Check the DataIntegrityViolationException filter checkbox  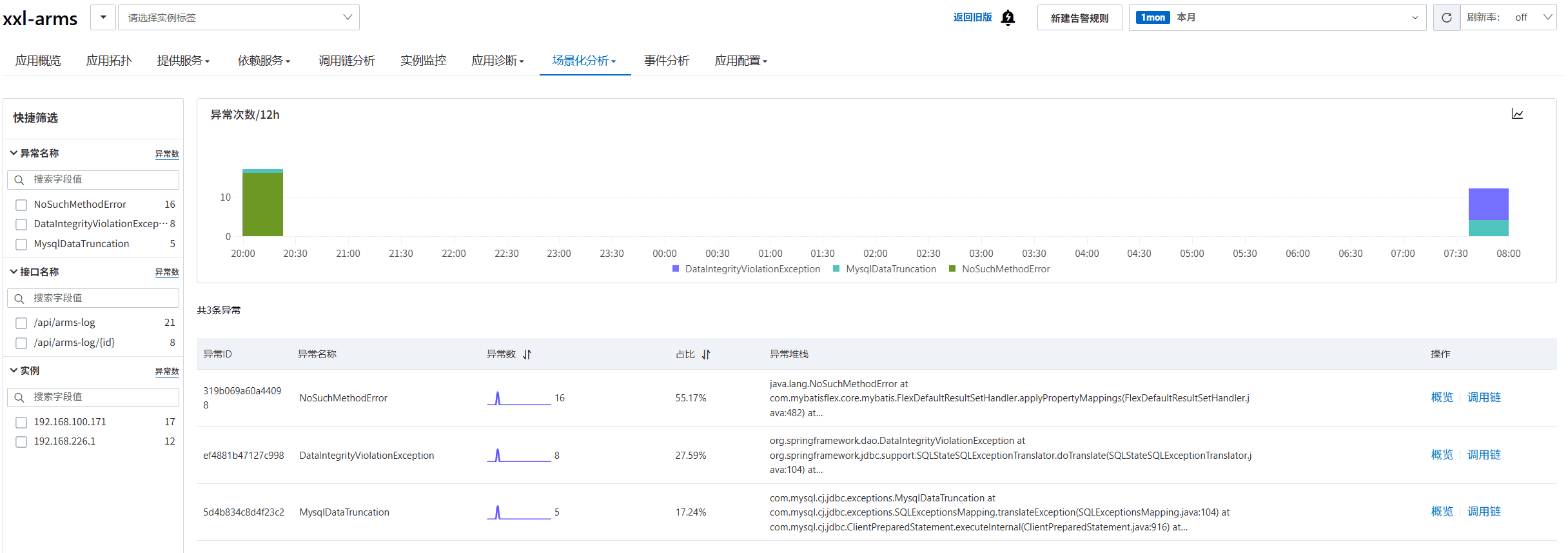(x=21, y=225)
